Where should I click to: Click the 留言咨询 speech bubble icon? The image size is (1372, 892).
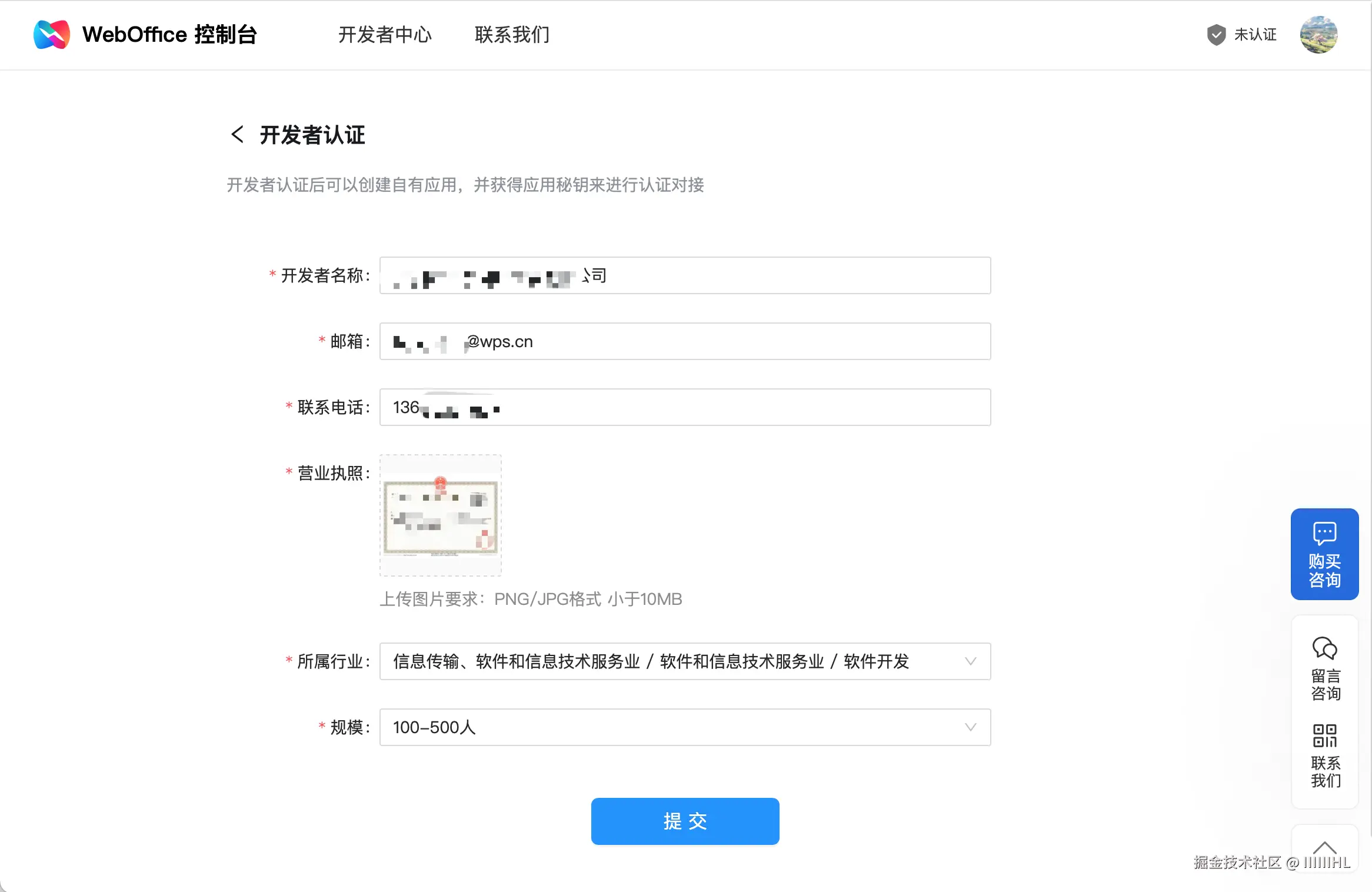pos(1324,648)
